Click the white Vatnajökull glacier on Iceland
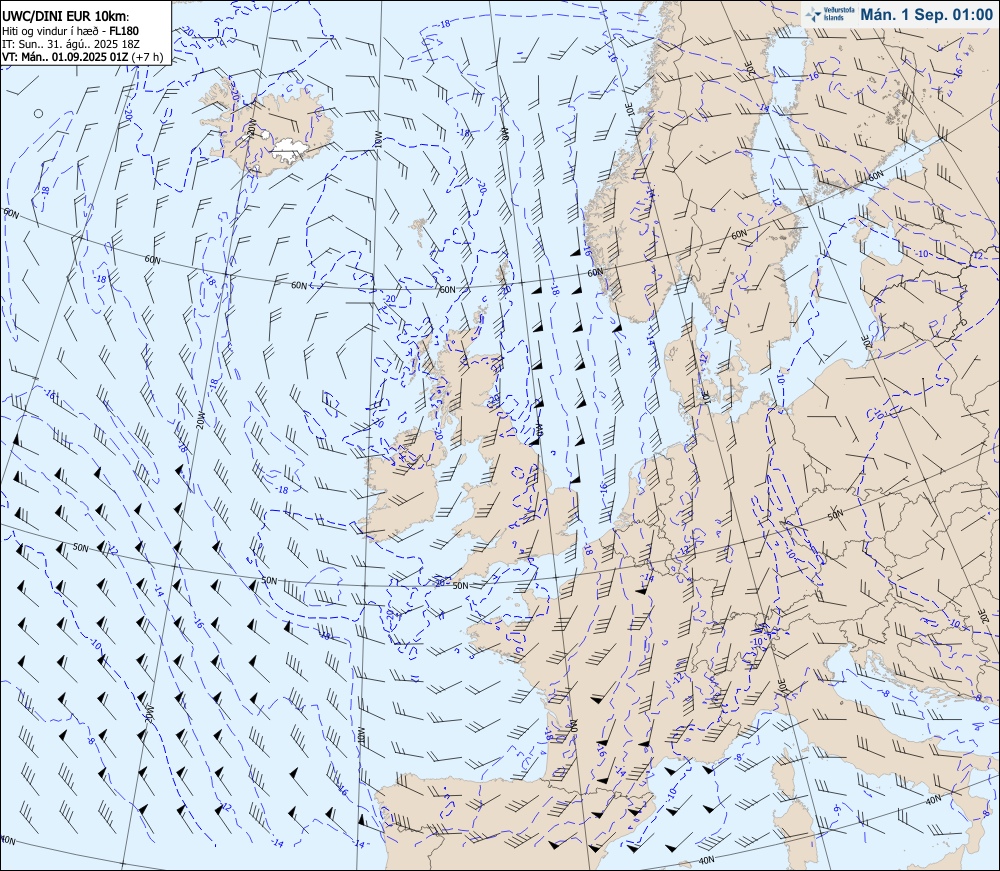 pos(290,148)
